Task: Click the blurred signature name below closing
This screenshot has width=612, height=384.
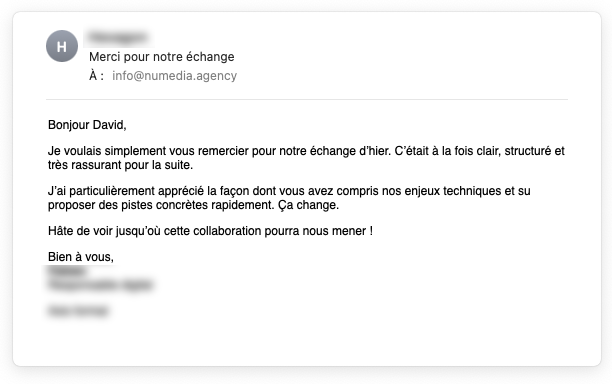Action: (x=67, y=272)
